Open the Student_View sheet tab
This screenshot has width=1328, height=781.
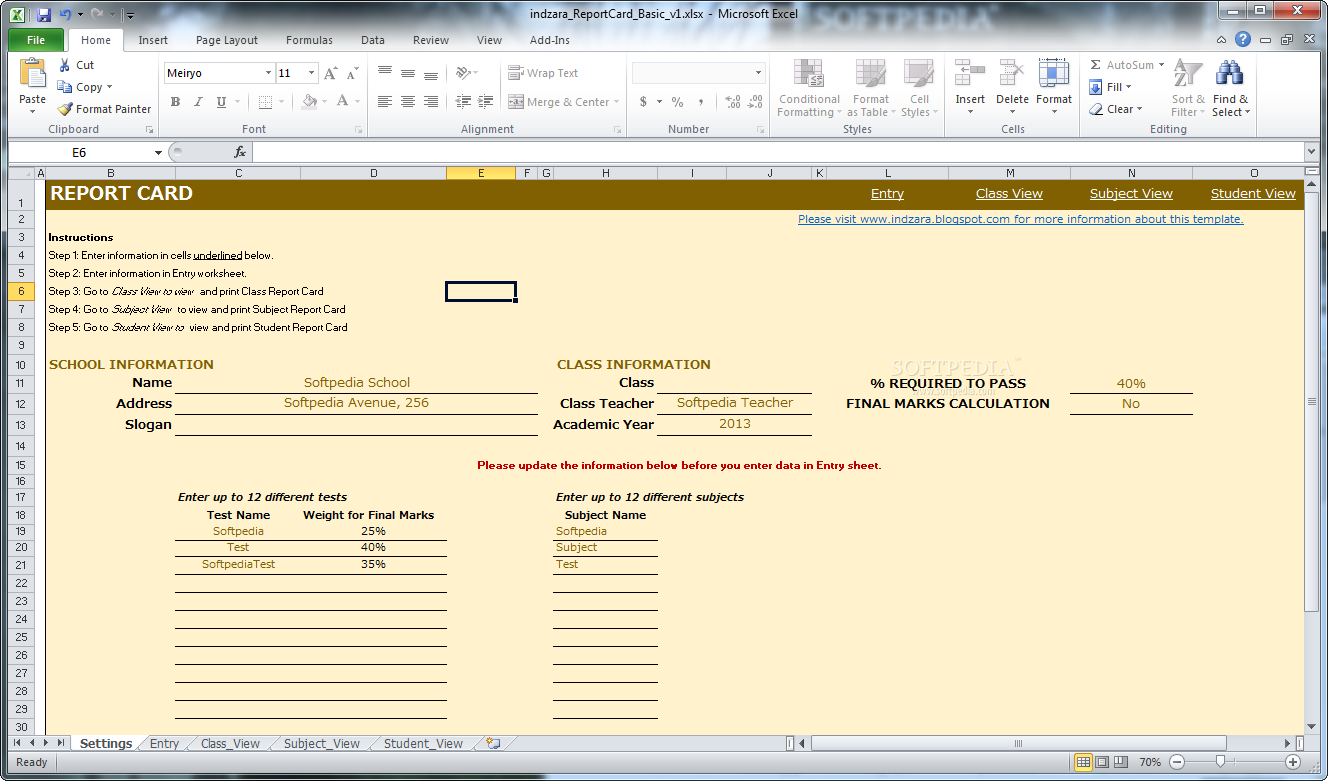423,743
